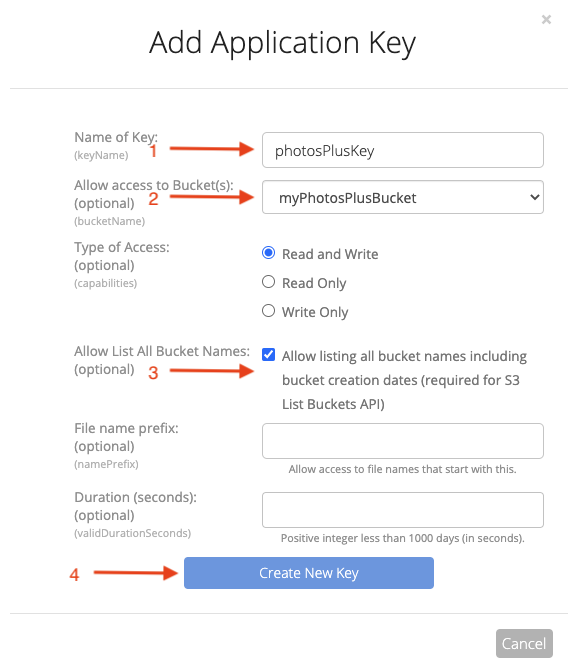Click the Name of Key text field

click(403, 150)
